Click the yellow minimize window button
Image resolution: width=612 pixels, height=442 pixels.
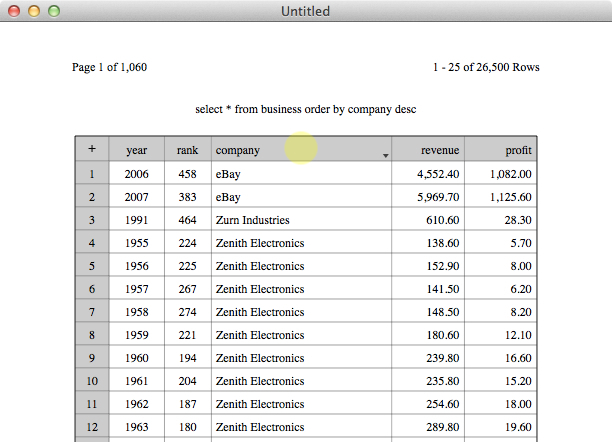34,11
